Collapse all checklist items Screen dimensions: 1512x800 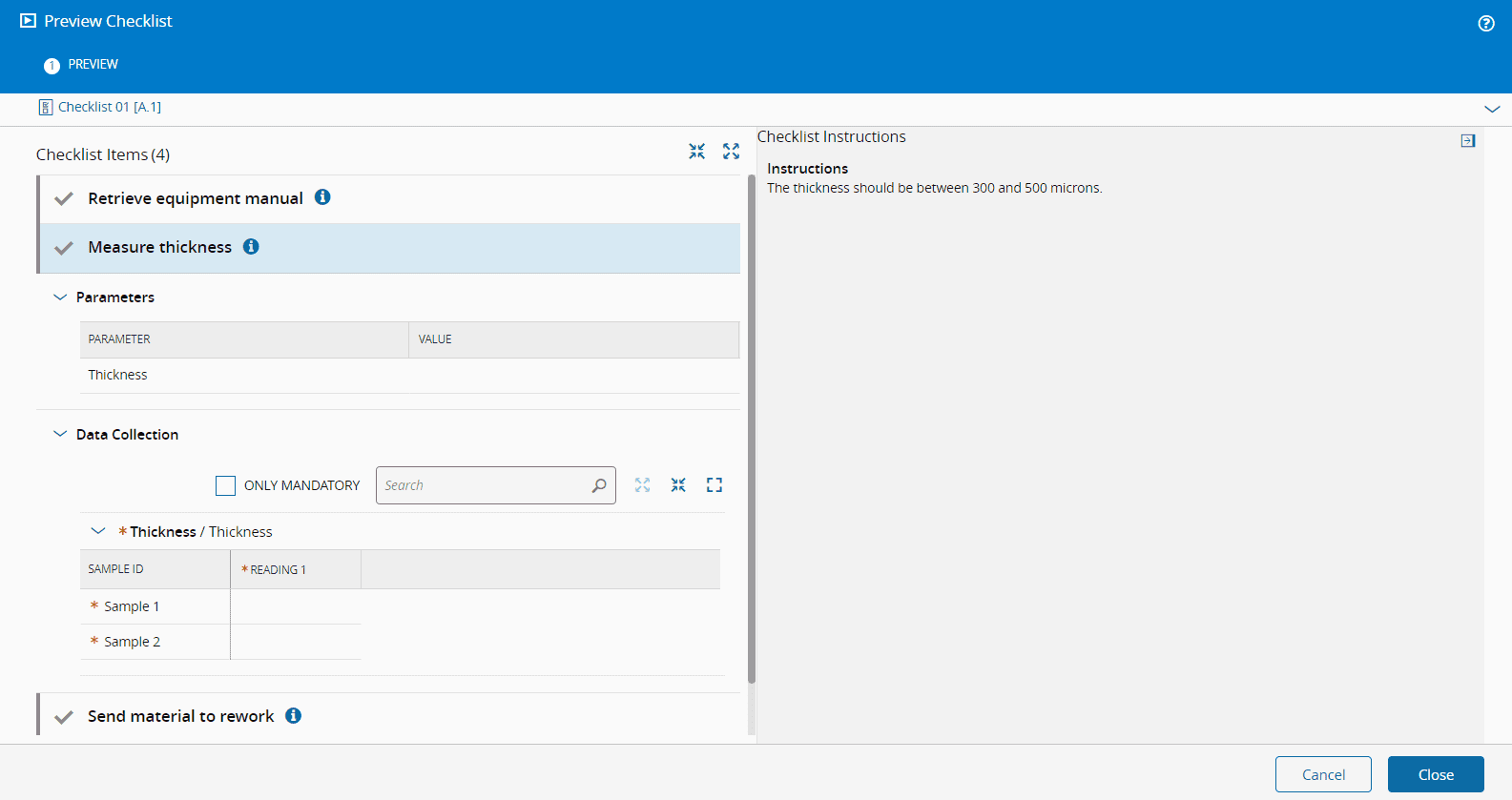coord(697,151)
